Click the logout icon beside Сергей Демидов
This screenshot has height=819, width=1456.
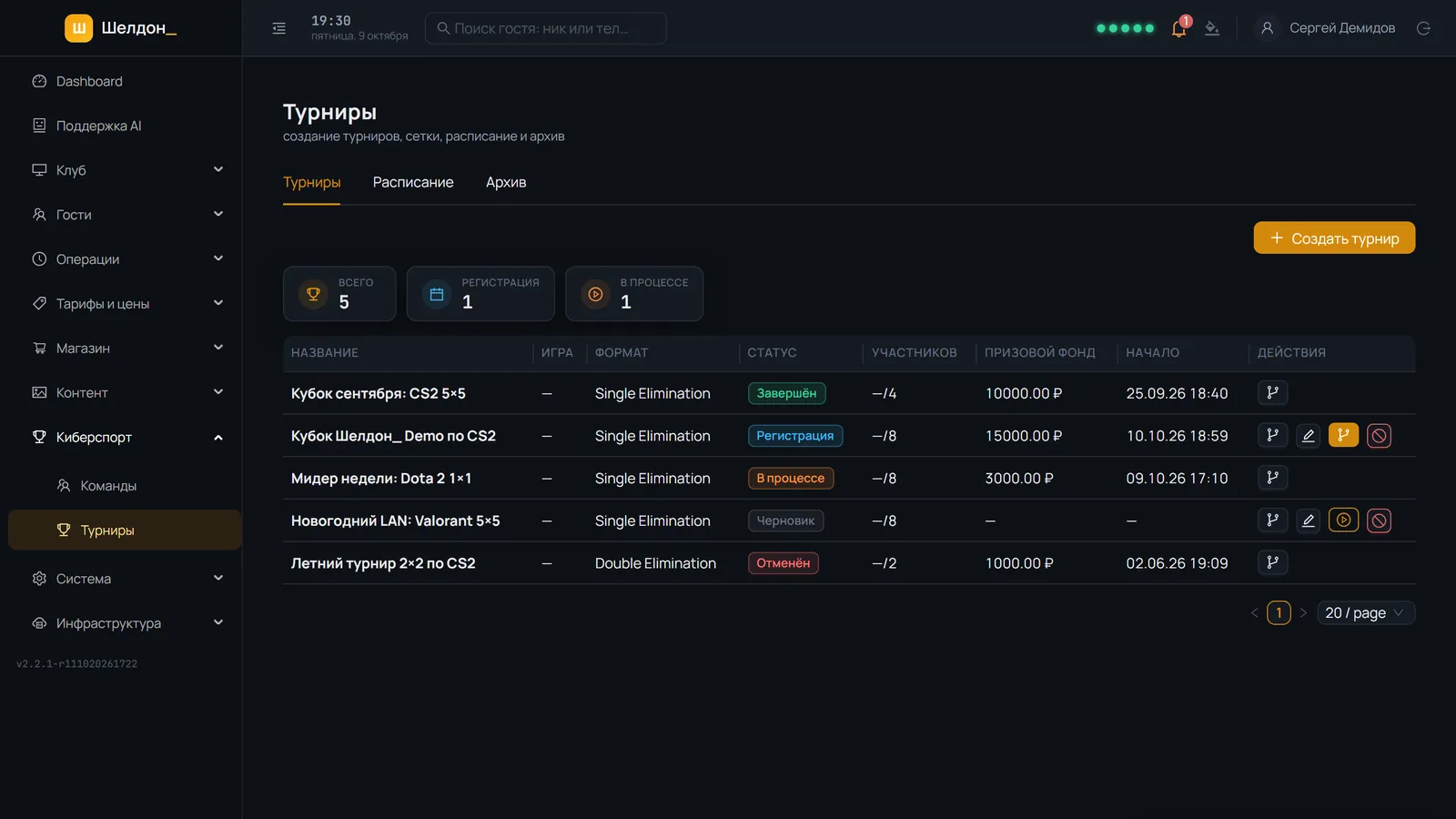coord(1423,28)
